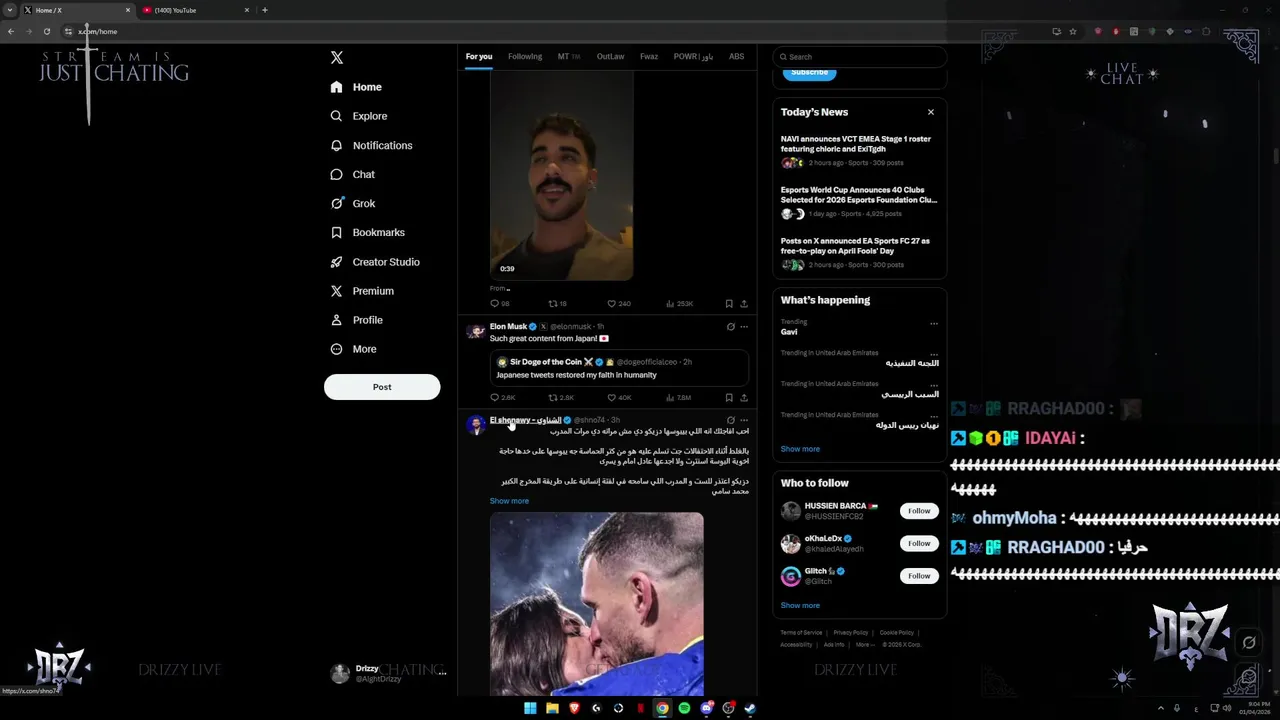Switch to the For you tab
The width and height of the screenshot is (1280, 720).
tap(479, 57)
